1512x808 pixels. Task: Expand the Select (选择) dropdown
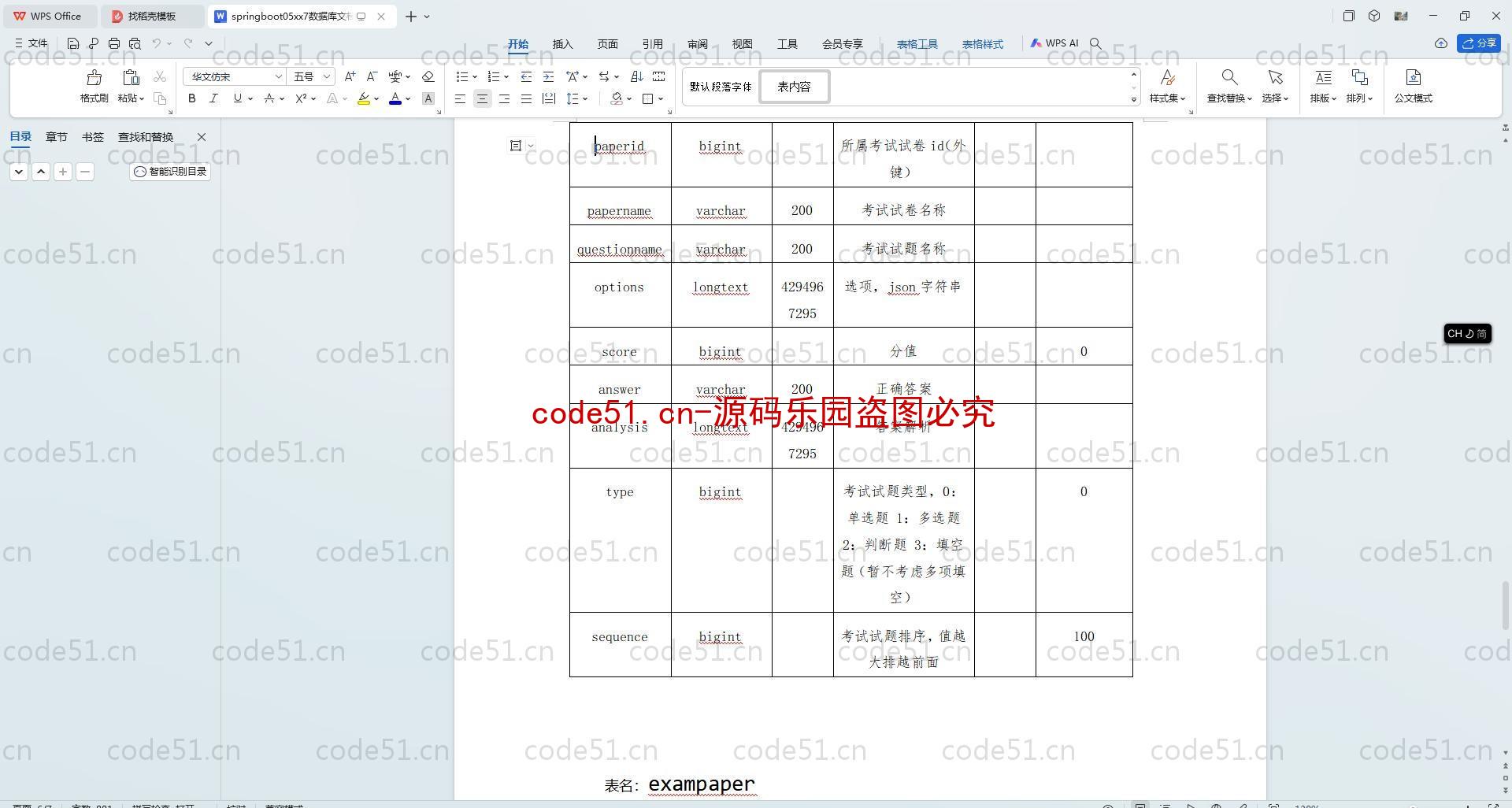point(1275,98)
